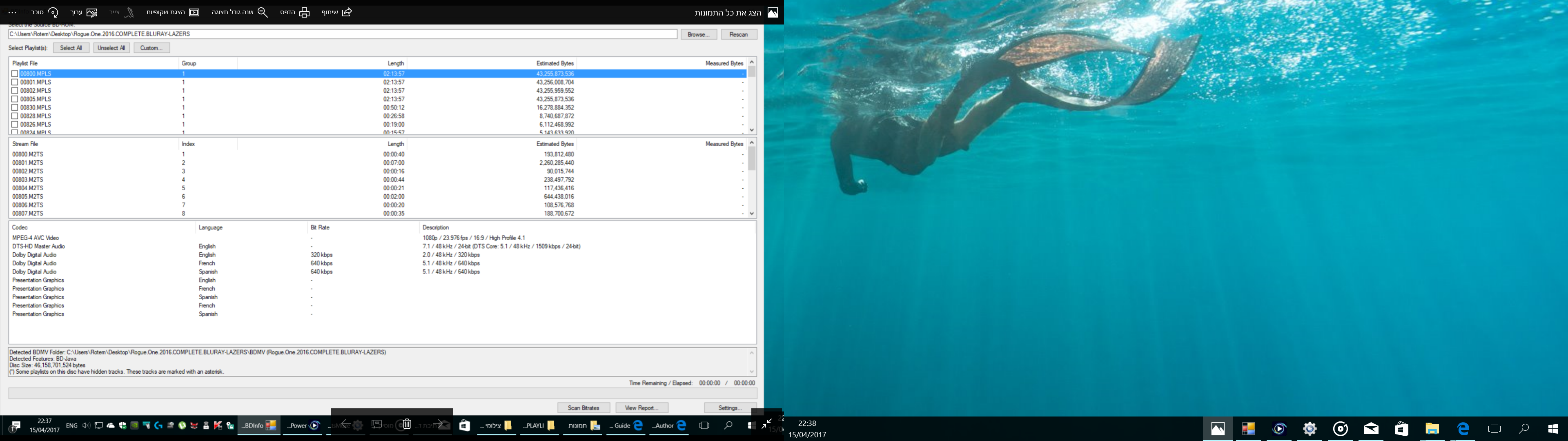Click the Estimated Bytes column header in playlists
The width and height of the screenshot is (1568, 441).
[555, 63]
